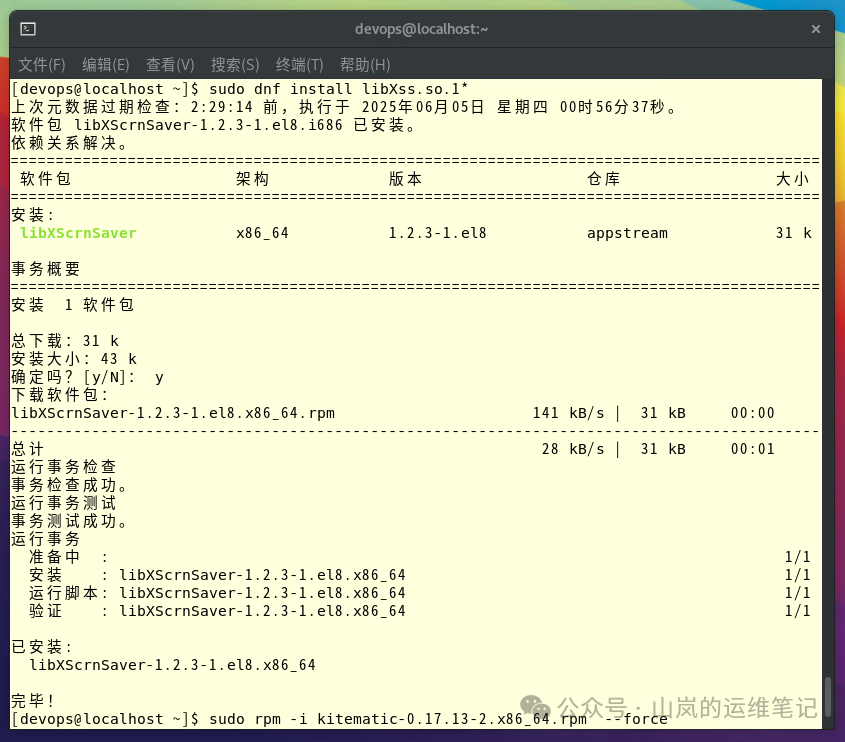Click the '安装大小: 43 k' line

[x=74, y=358]
